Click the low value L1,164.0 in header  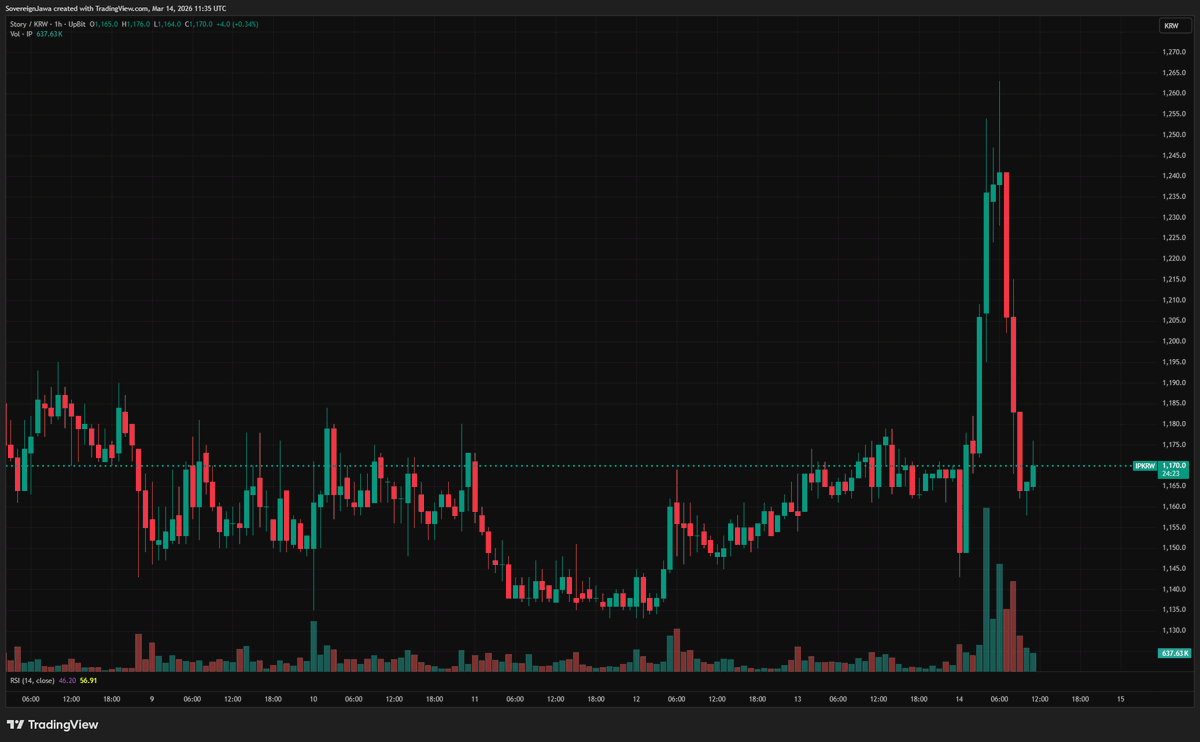167,24
